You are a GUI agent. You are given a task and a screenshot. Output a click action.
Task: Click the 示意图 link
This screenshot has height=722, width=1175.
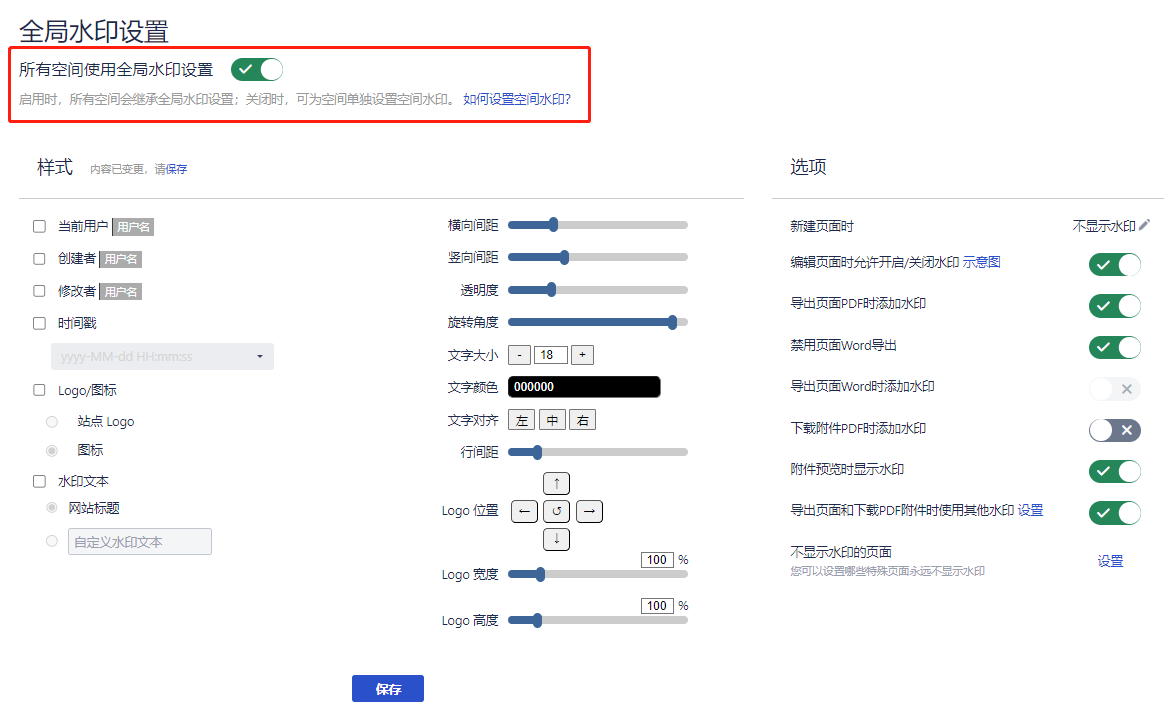(x=981, y=263)
